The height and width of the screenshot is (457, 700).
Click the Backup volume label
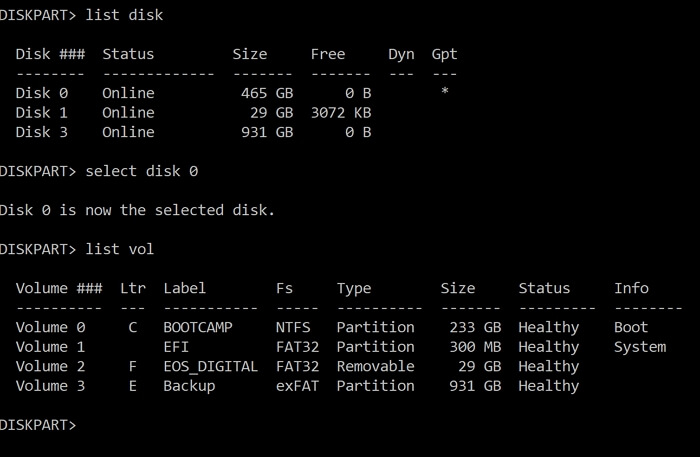click(189, 386)
